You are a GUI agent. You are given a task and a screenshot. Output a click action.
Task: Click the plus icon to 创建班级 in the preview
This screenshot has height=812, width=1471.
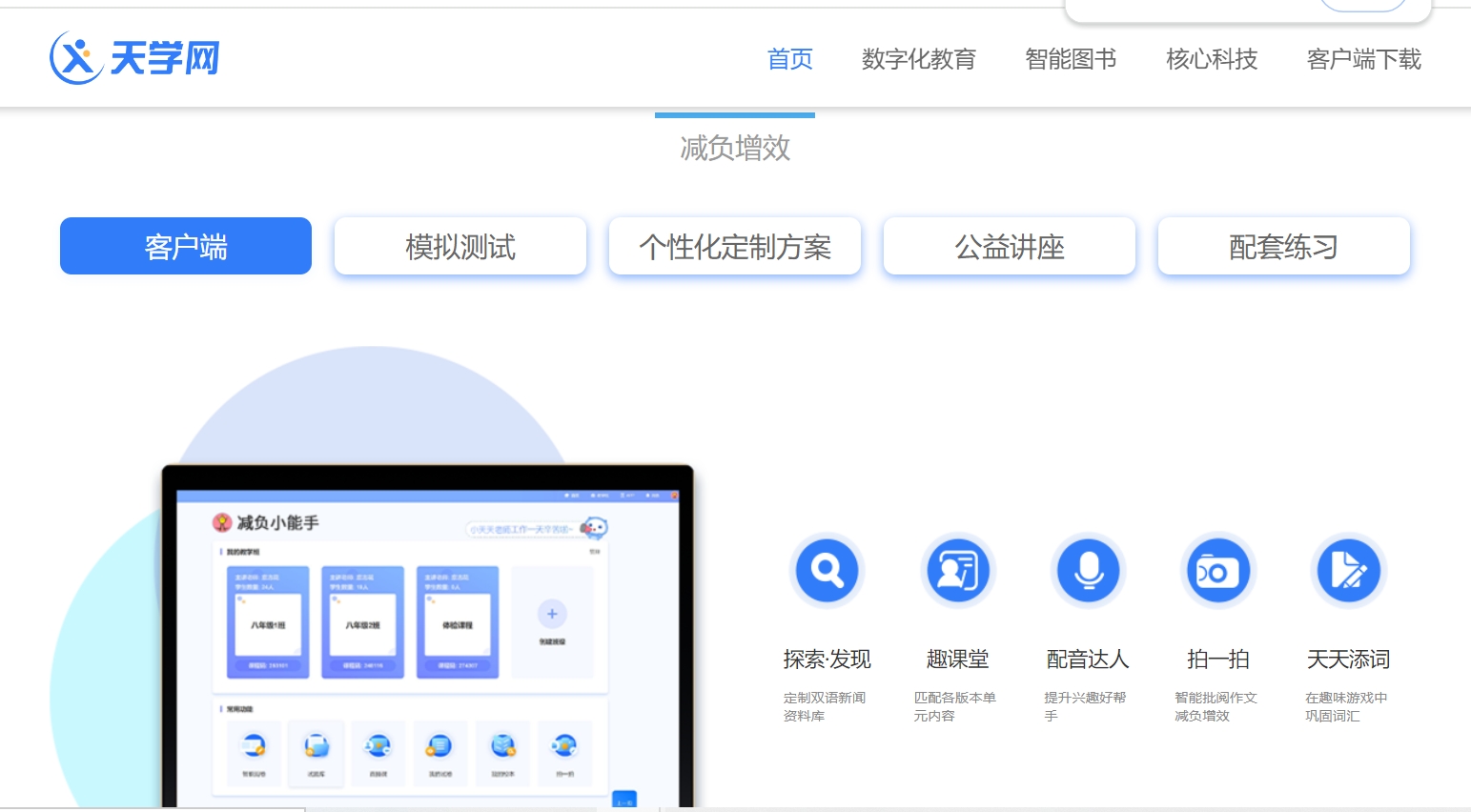click(x=552, y=614)
